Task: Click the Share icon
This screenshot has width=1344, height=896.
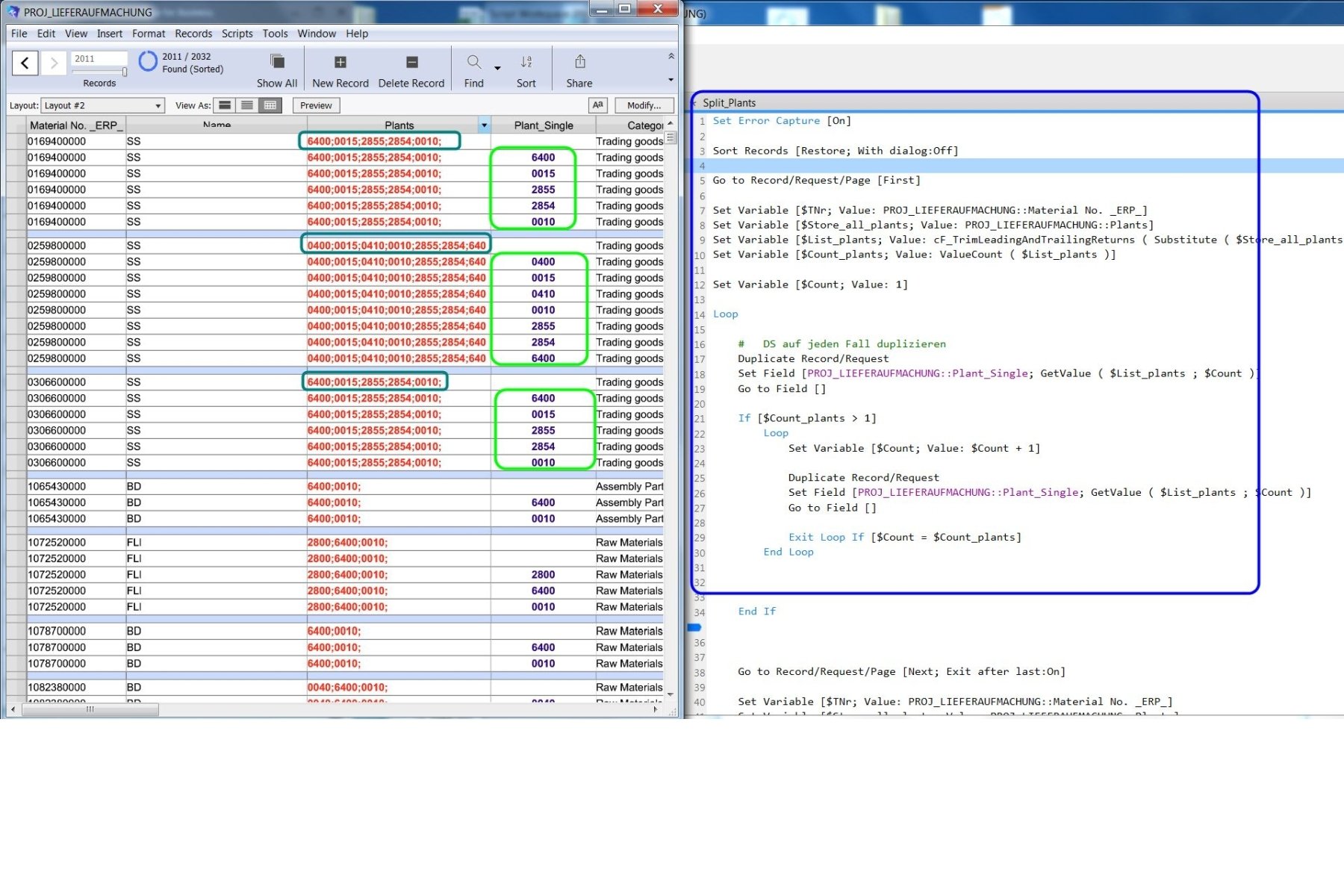Action: [x=579, y=62]
